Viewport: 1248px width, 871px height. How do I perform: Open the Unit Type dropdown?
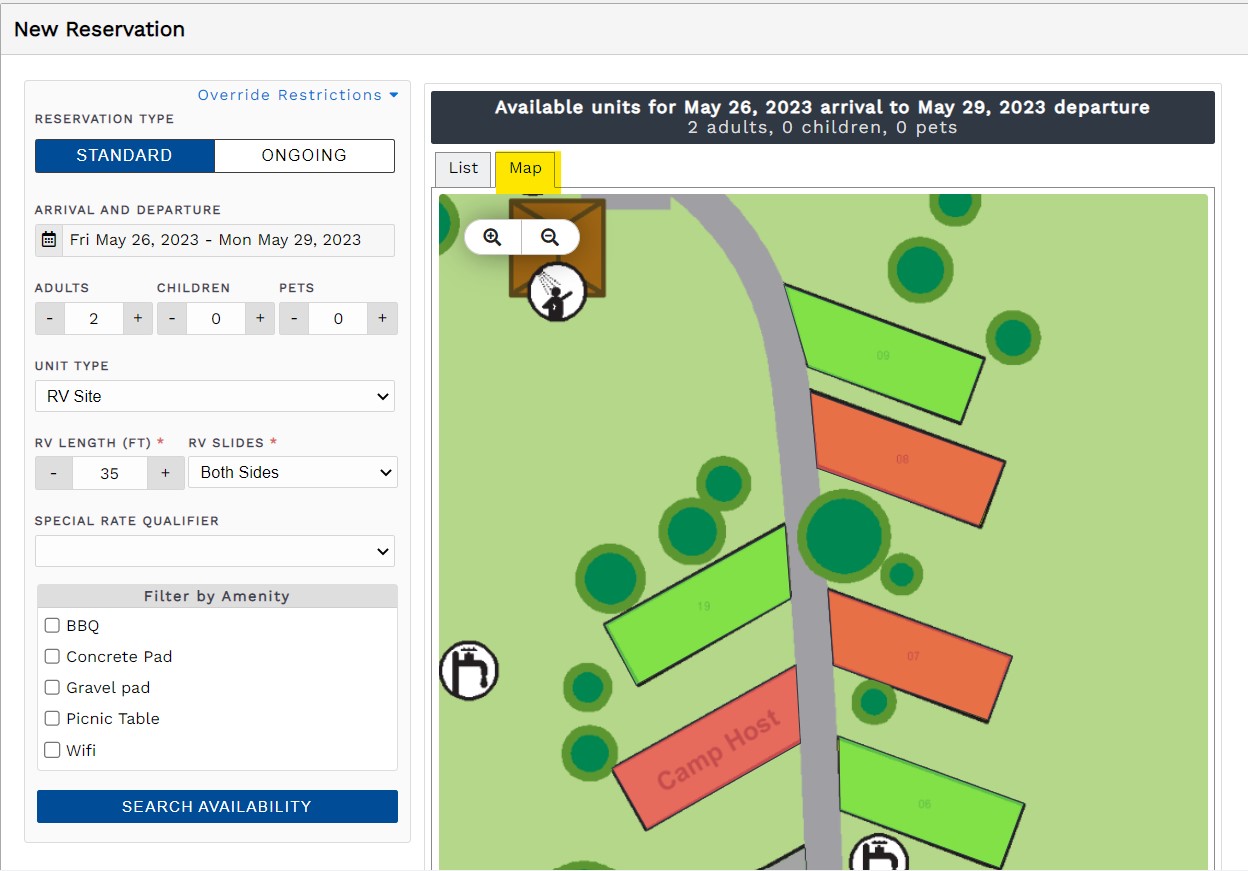(x=215, y=396)
